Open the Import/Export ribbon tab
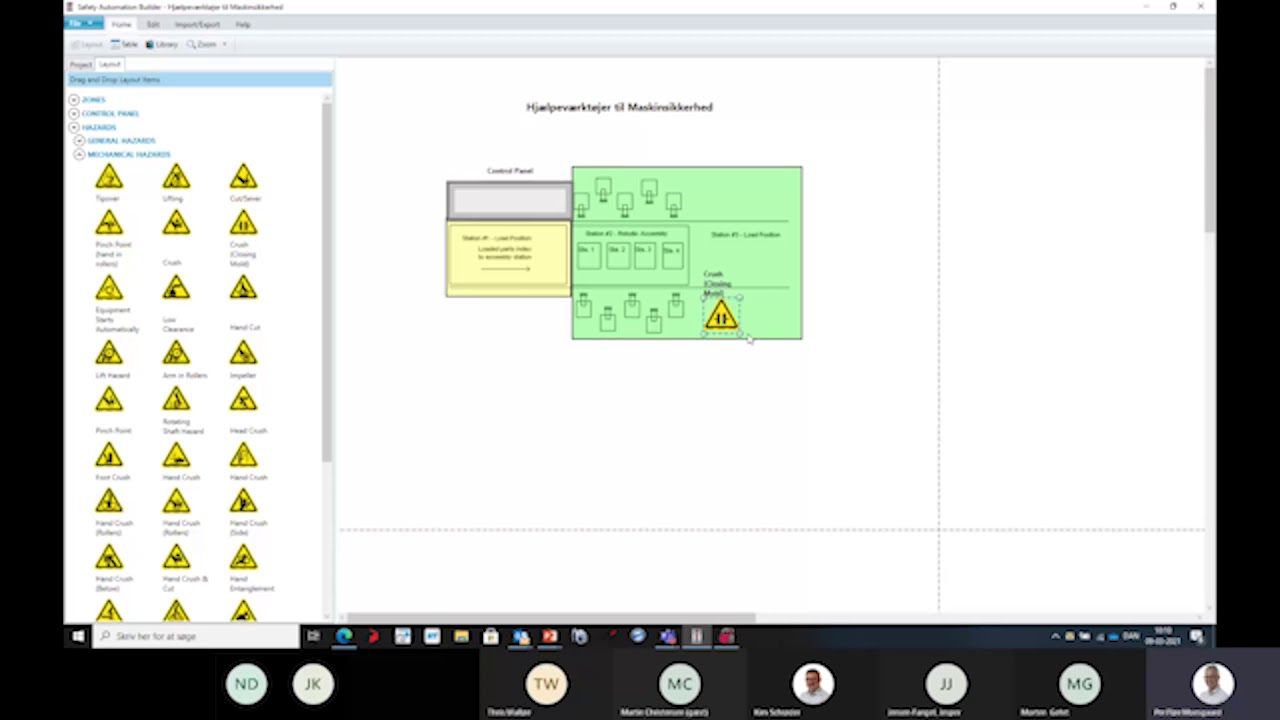 point(197,24)
